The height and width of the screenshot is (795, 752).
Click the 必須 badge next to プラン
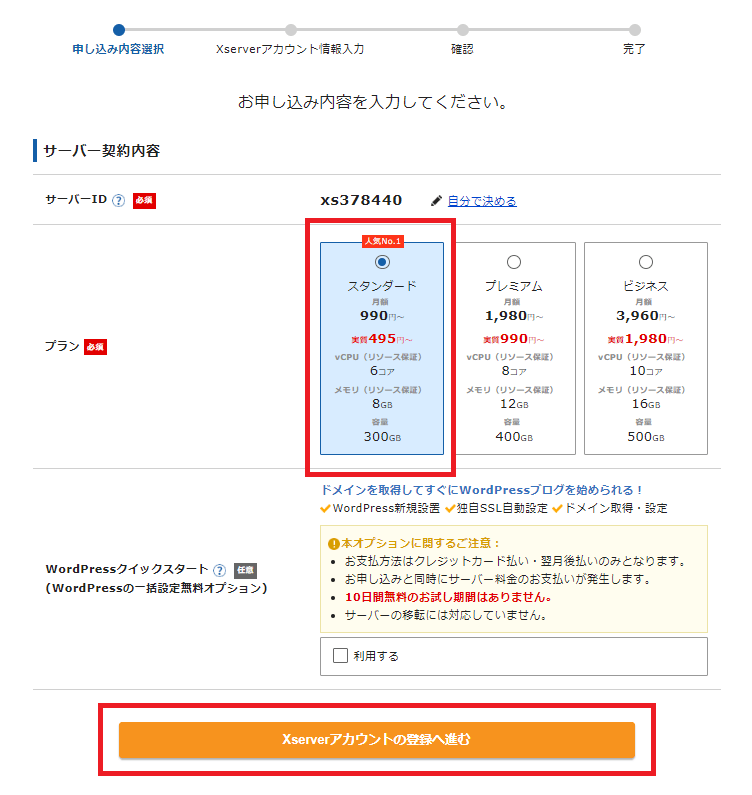(95, 347)
